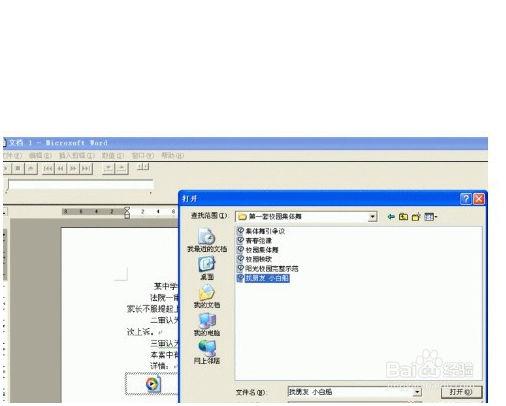The width and height of the screenshot is (506, 406).
Task: Expand the 查找范围 folder dropdown
Action: click(373, 217)
